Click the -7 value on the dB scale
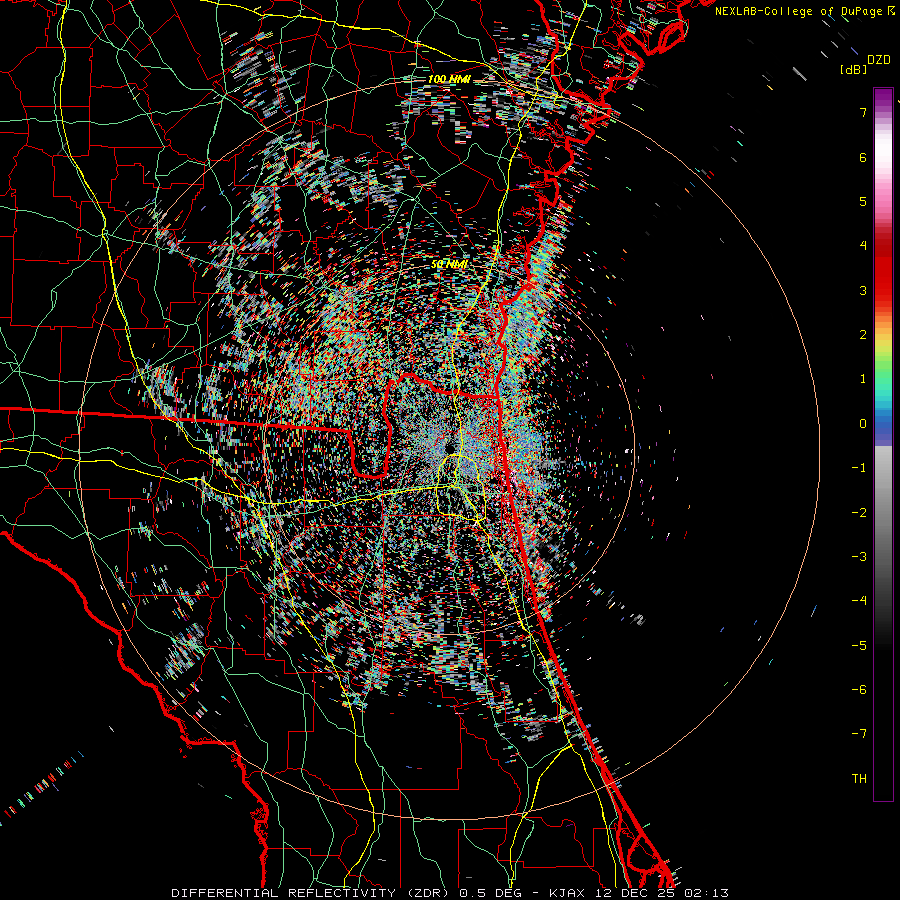The height and width of the screenshot is (900, 900). tap(859, 734)
